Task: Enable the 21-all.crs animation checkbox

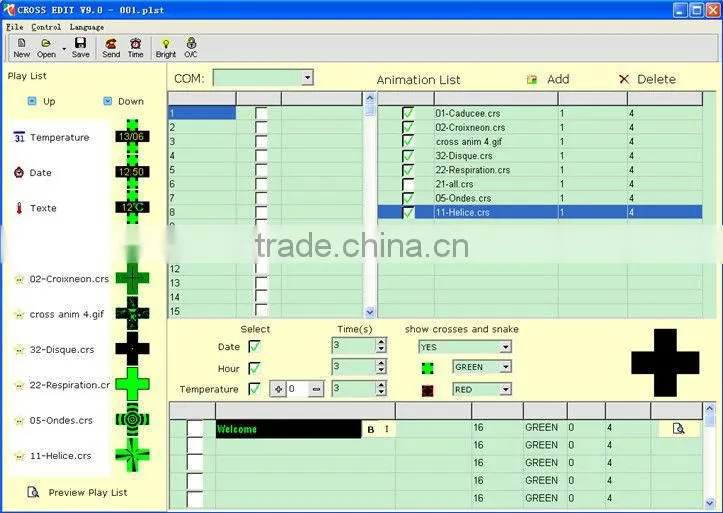Action: pyautogui.click(x=408, y=184)
